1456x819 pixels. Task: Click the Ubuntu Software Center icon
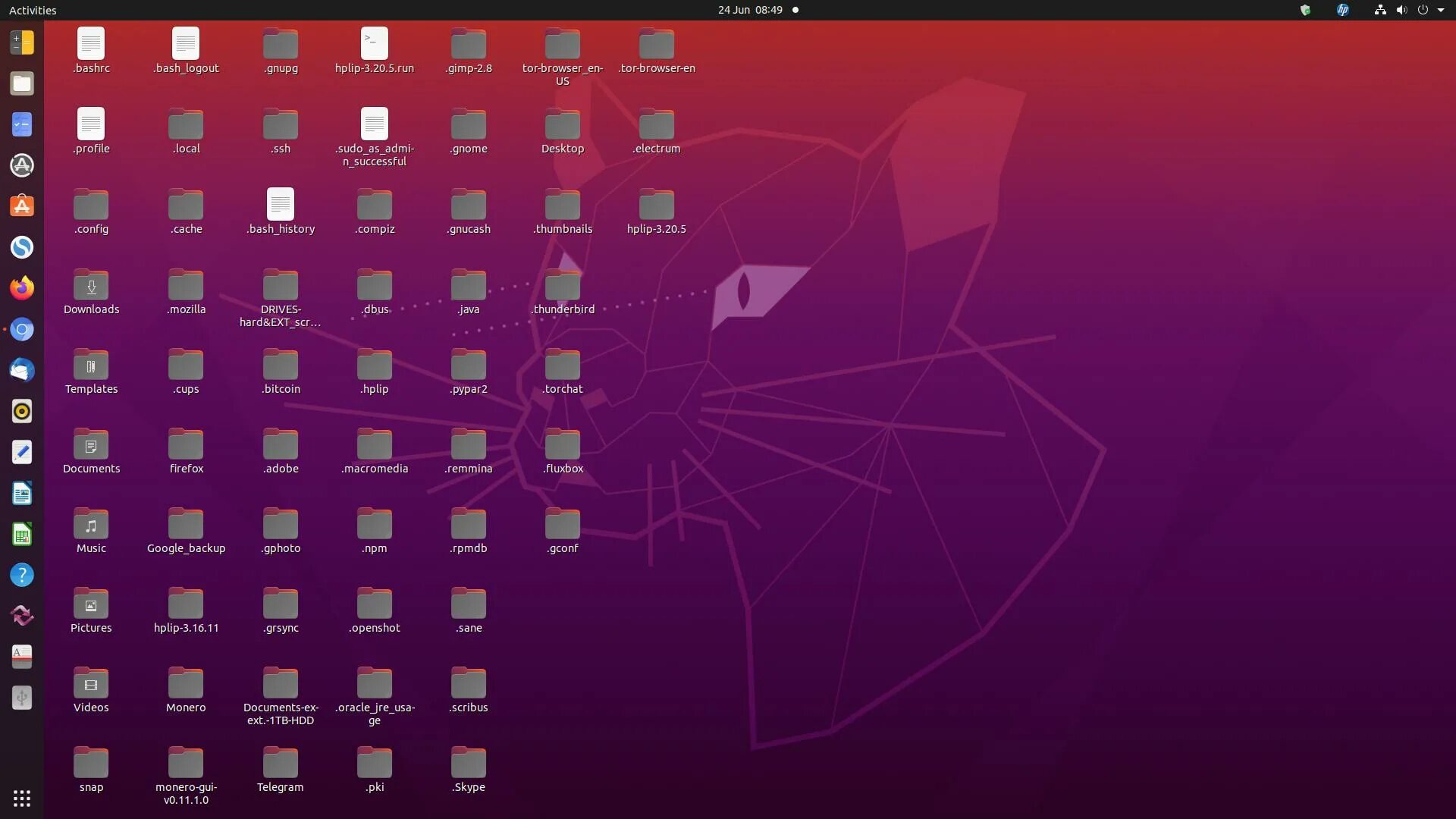click(x=22, y=206)
